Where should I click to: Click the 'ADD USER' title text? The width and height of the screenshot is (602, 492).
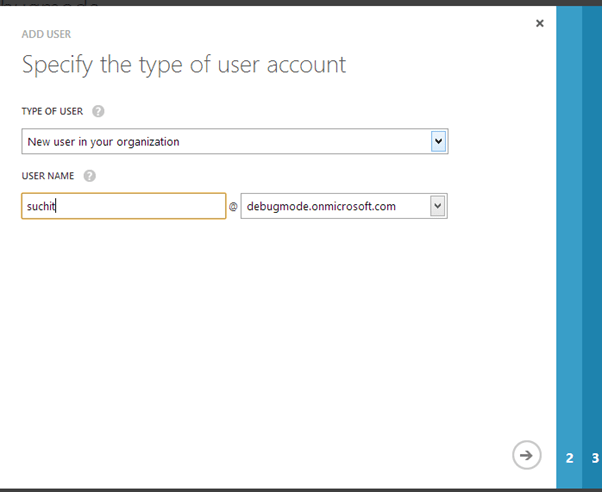[x=46, y=34]
